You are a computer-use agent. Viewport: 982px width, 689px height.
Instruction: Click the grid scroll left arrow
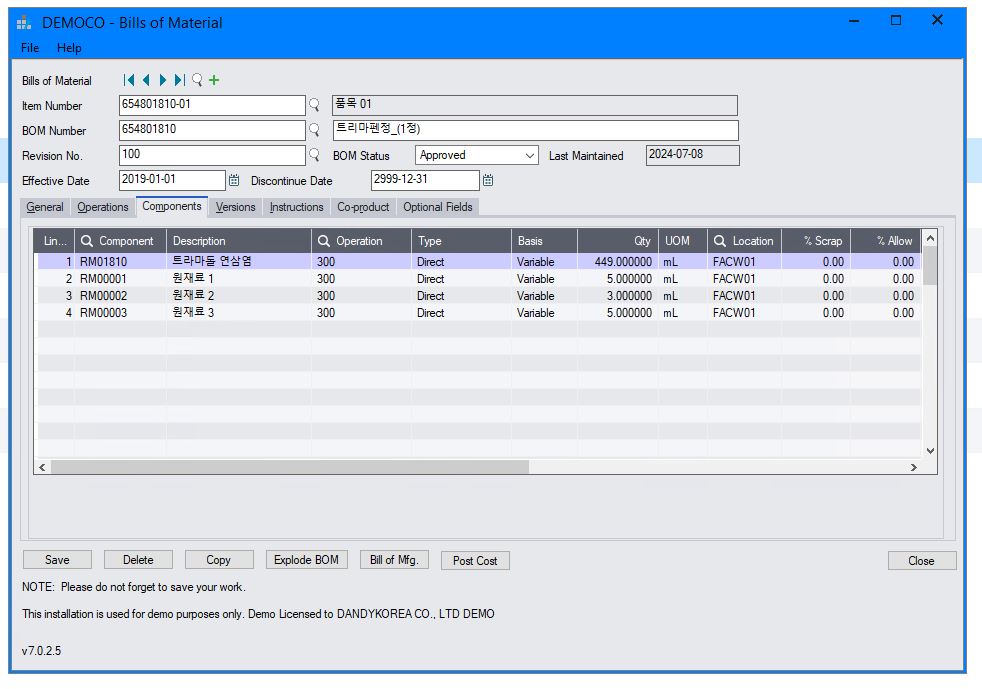[x=42, y=467]
